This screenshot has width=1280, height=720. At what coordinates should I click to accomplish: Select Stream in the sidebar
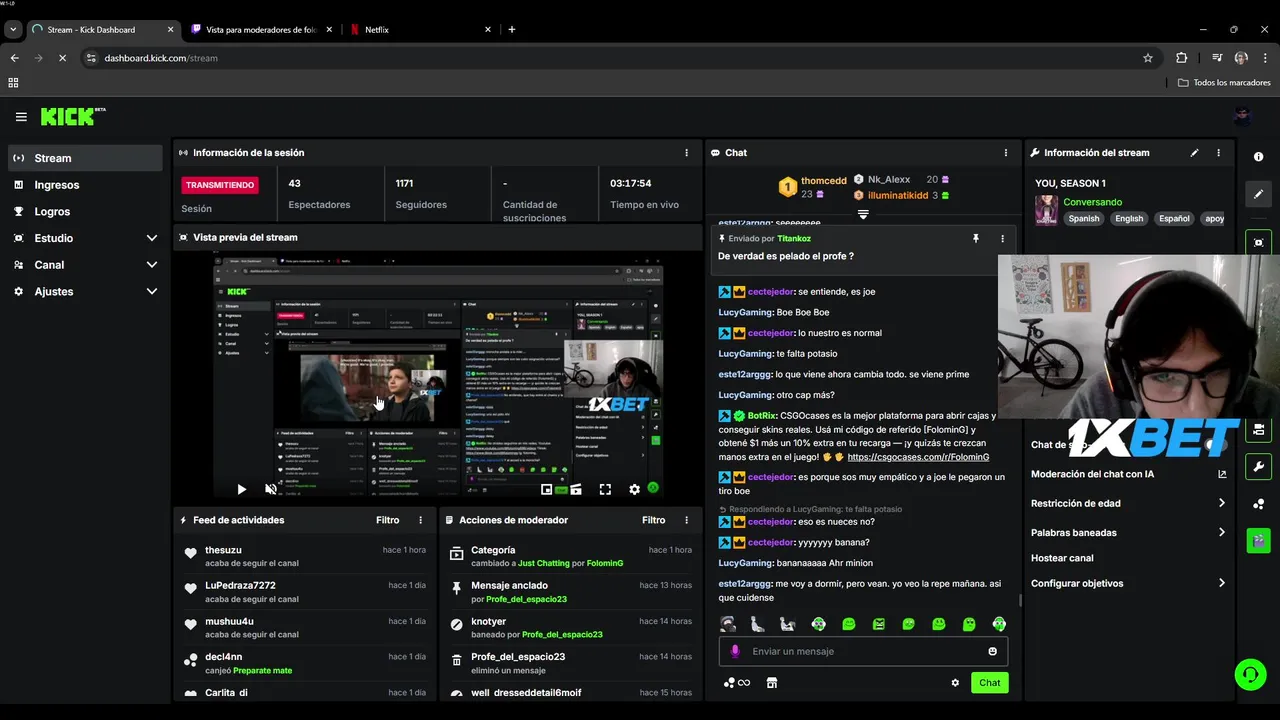85,158
